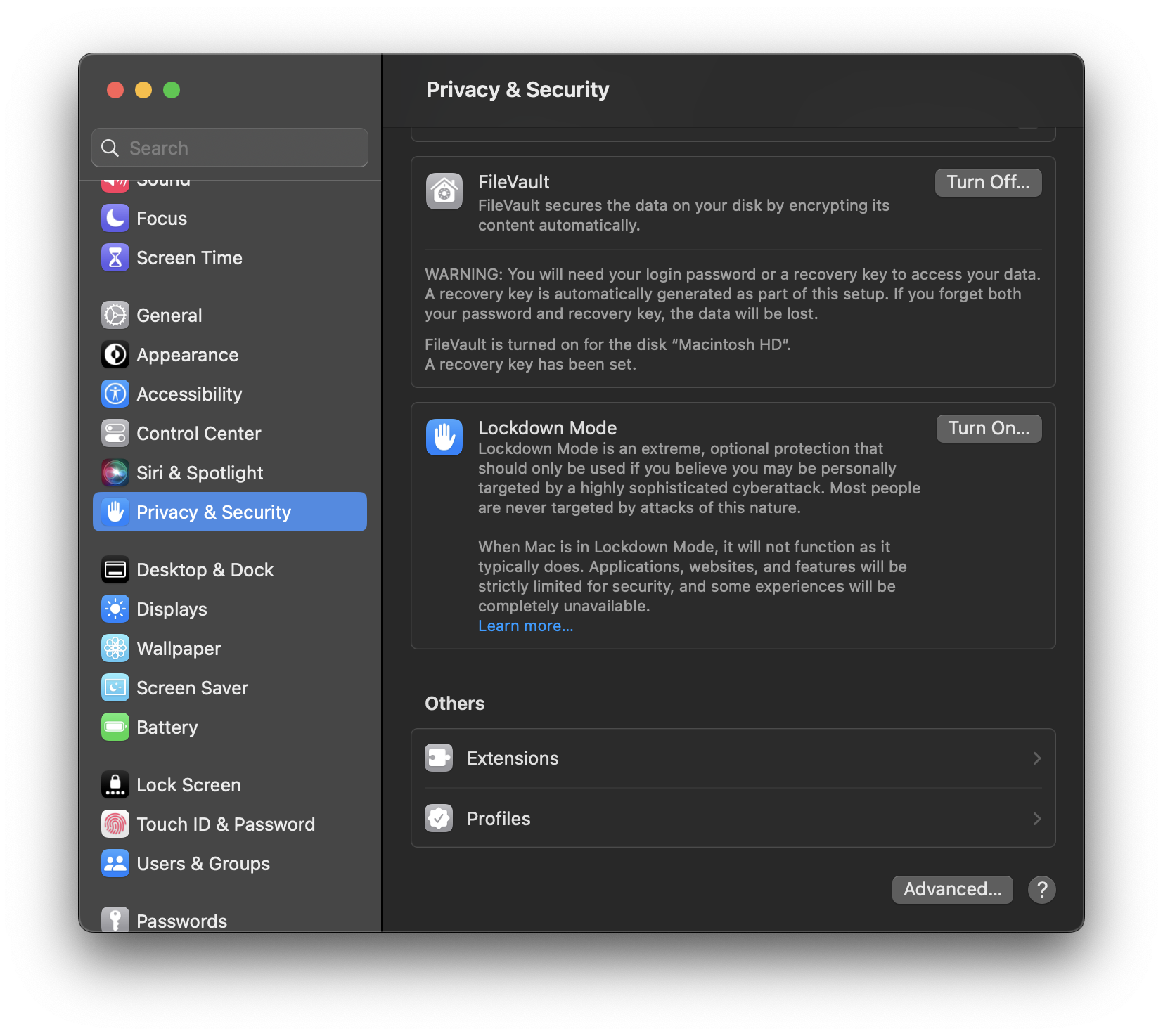Open Touch ID & Password fingerprint icon

tap(115, 824)
